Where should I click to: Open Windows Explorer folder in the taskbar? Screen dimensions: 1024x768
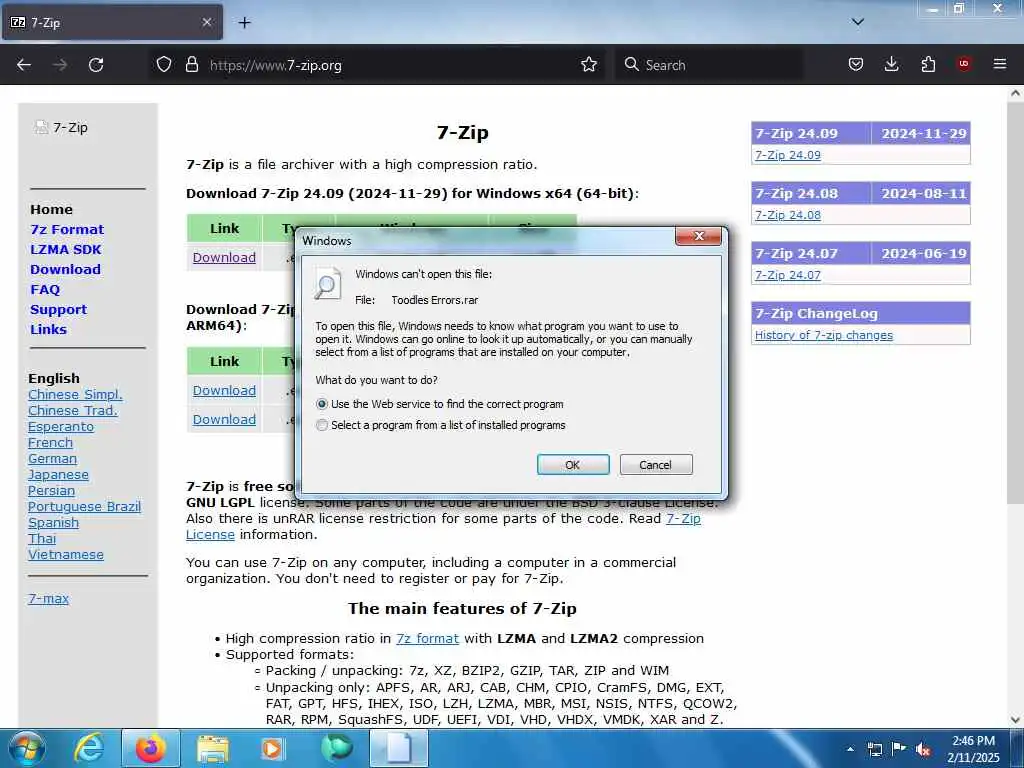pyautogui.click(x=213, y=749)
